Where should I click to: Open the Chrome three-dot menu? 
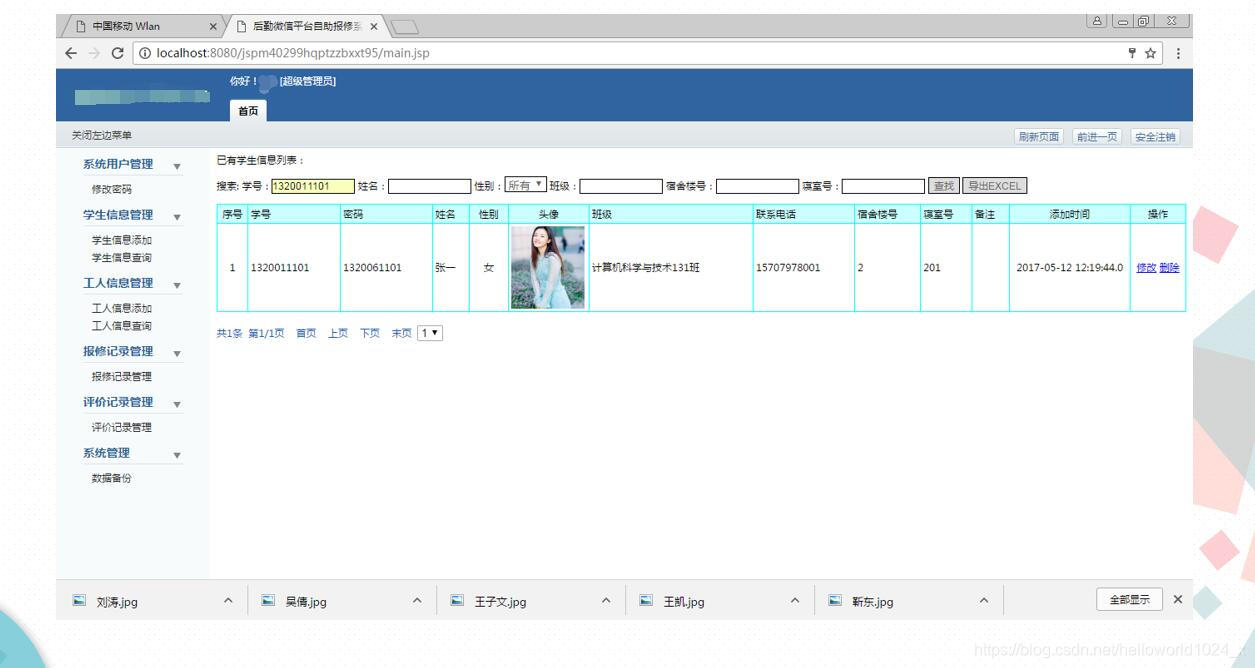[x=1178, y=53]
